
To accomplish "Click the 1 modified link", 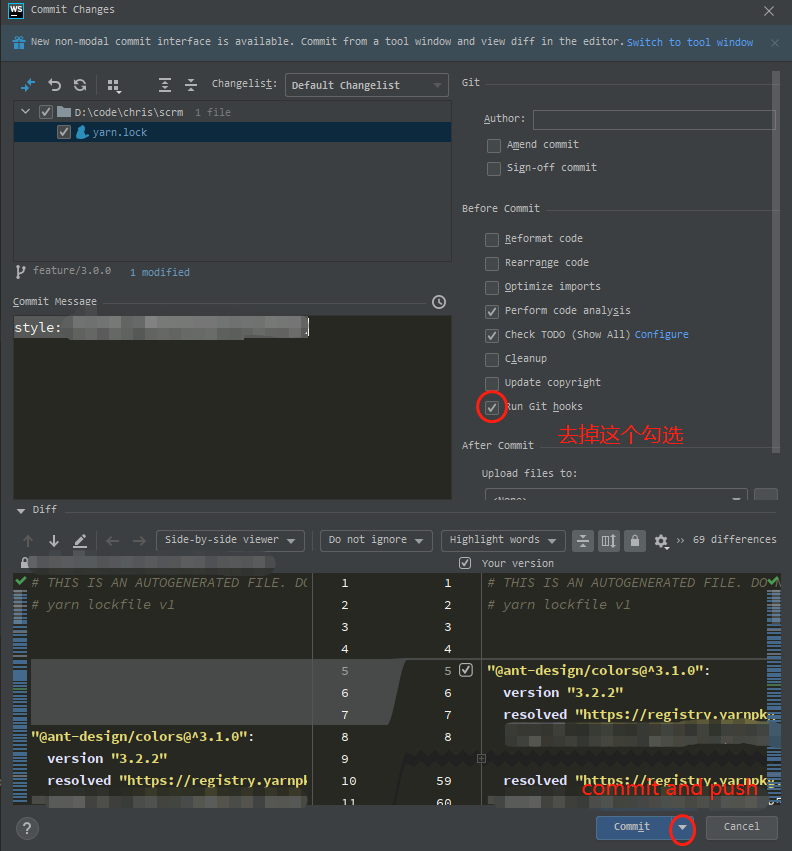I will coord(160,272).
